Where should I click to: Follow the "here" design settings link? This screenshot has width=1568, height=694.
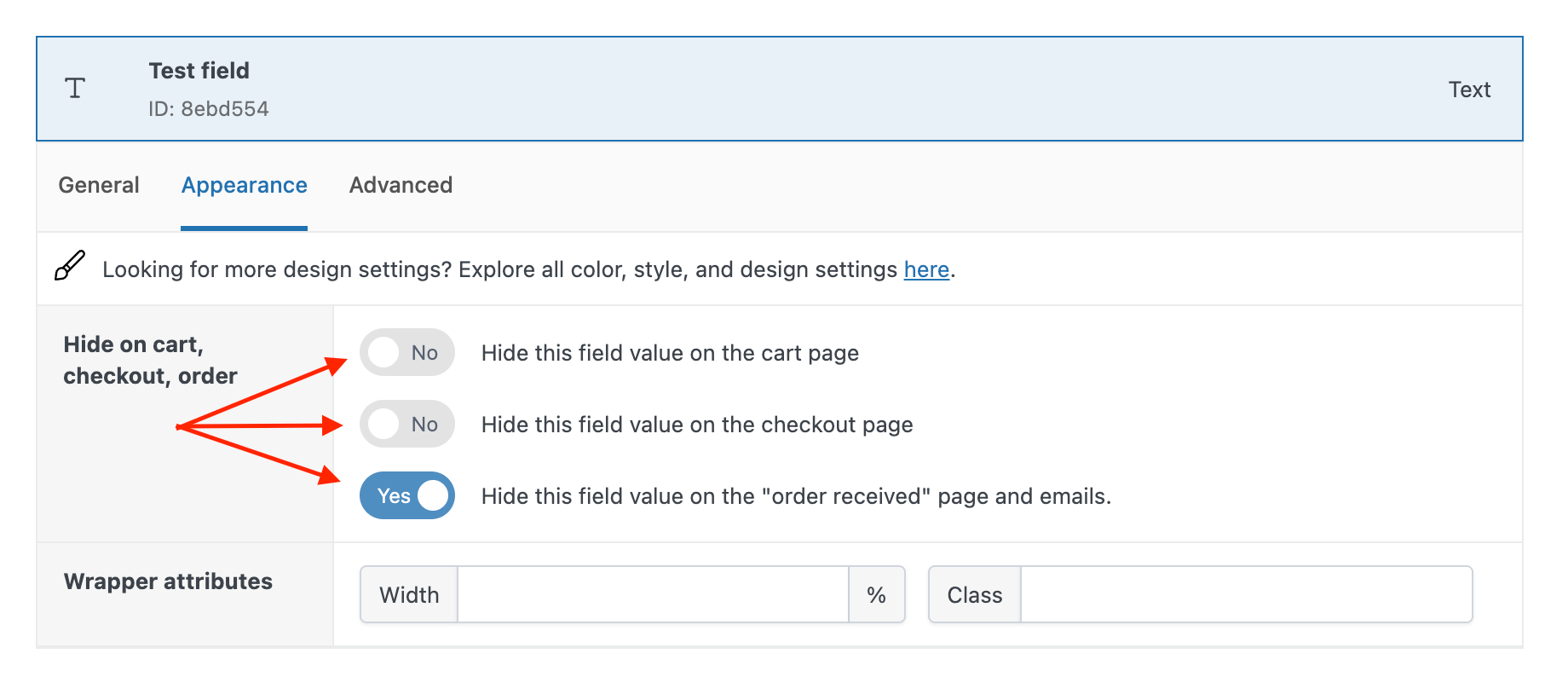(x=925, y=269)
